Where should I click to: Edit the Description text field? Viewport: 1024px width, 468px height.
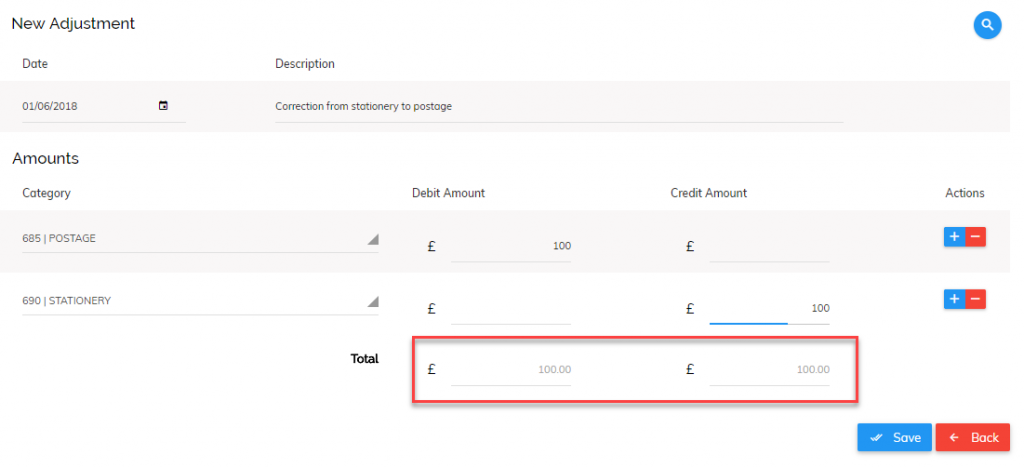[559, 106]
